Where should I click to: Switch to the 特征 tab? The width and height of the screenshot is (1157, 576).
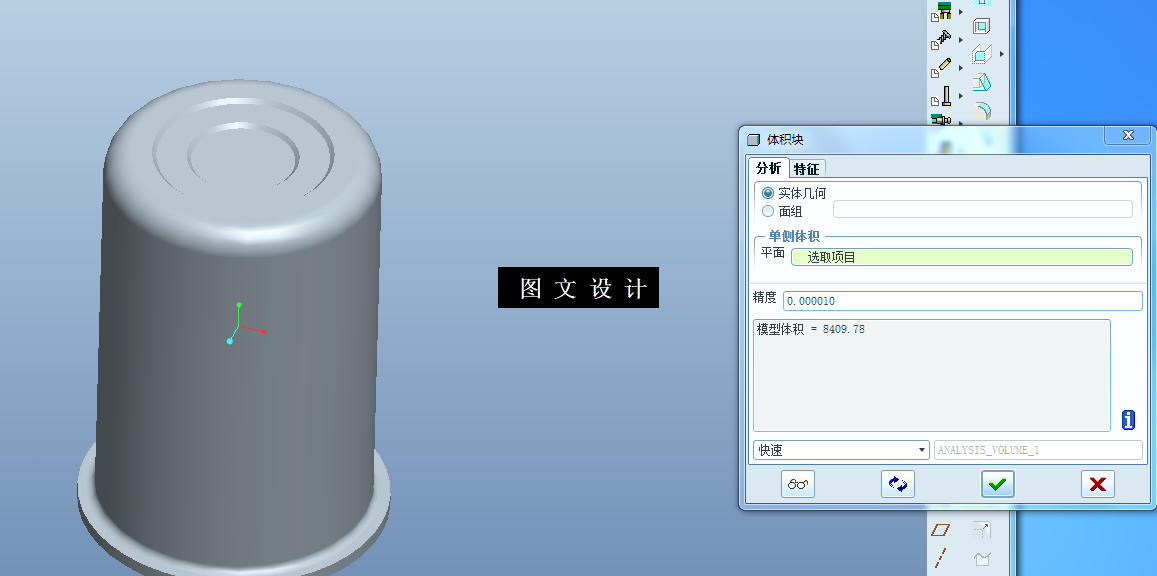(x=807, y=169)
